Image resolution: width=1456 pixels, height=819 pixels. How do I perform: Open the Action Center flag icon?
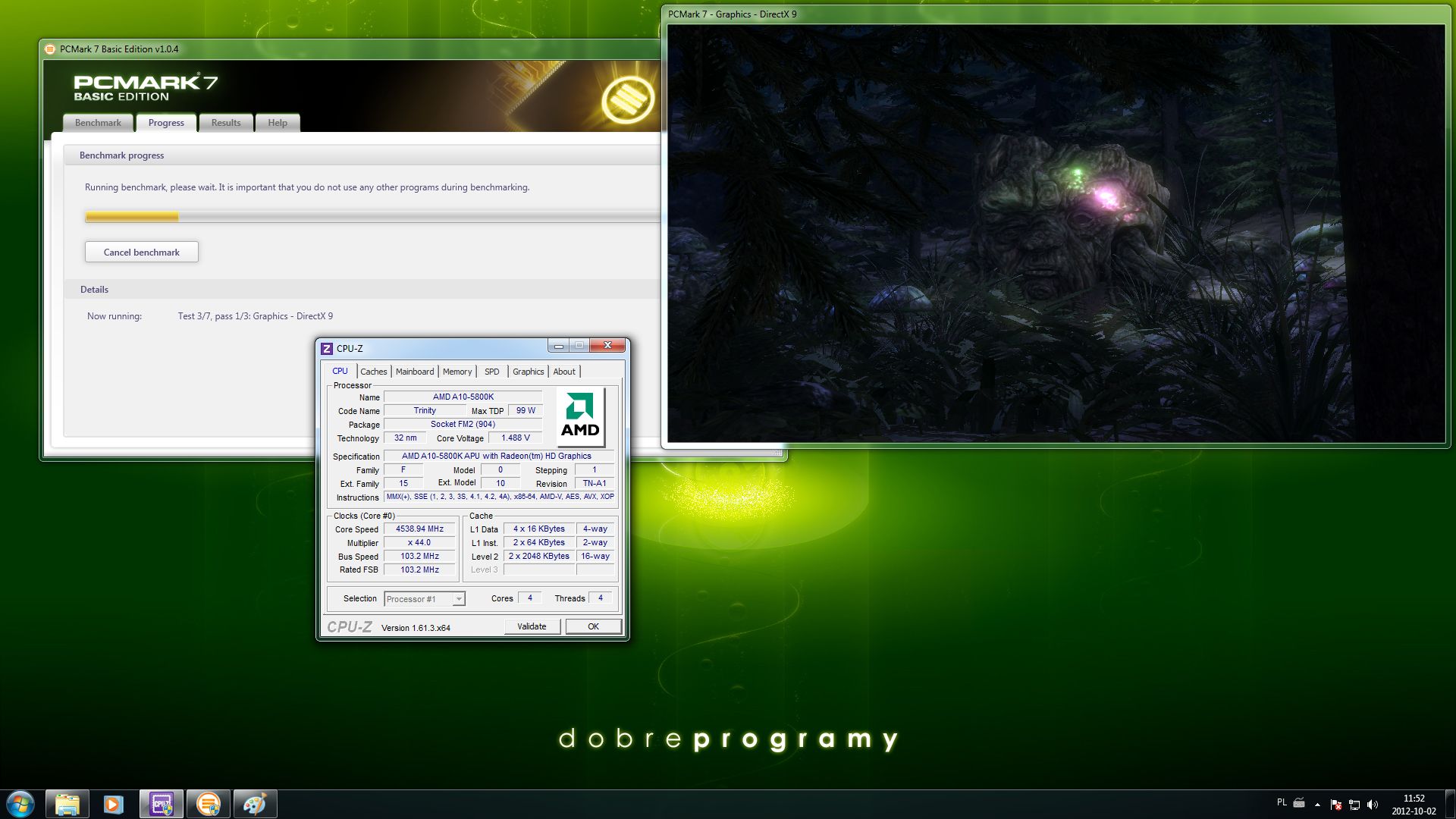pyautogui.click(x=1335, y=805)
